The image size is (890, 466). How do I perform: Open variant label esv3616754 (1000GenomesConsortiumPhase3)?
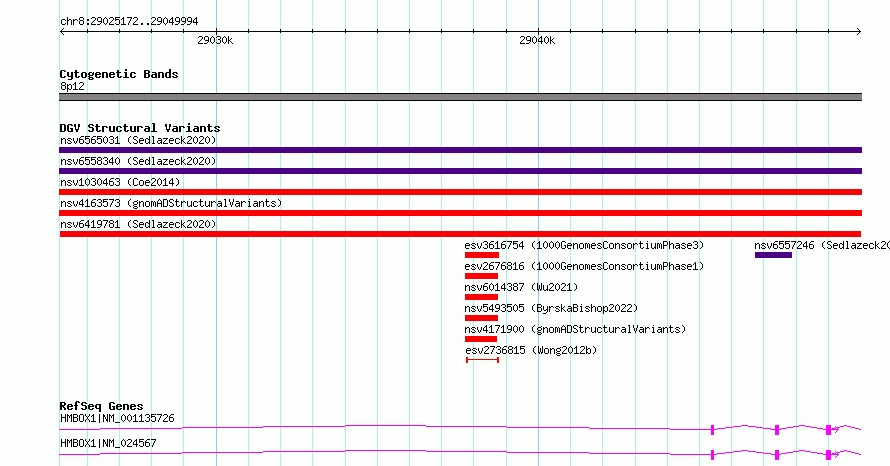click(584, 245)
